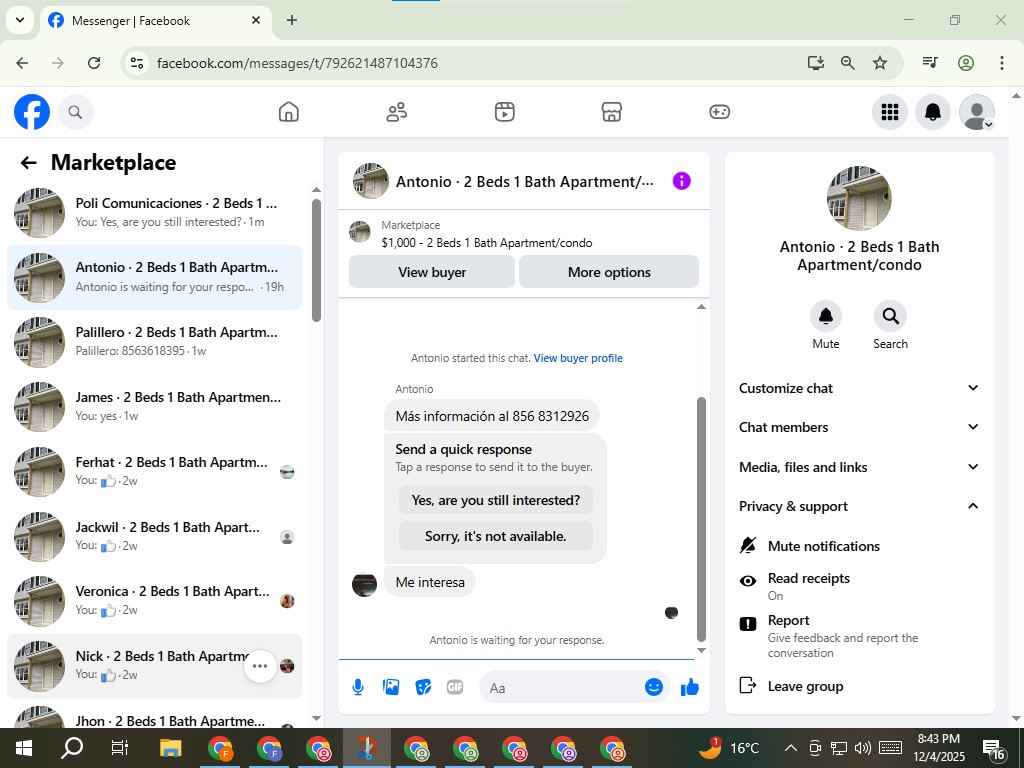Open Windows taskbar search

point(72,748)
